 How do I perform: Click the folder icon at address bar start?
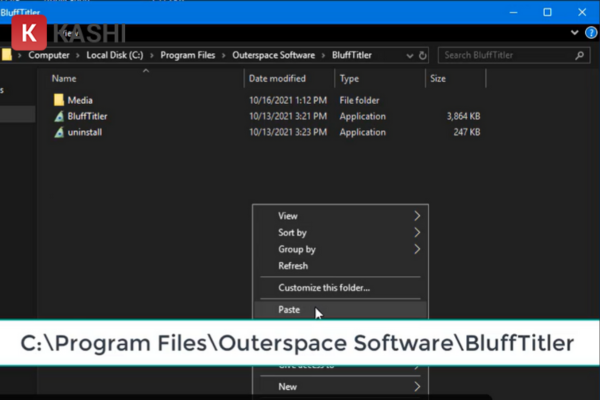7,55
